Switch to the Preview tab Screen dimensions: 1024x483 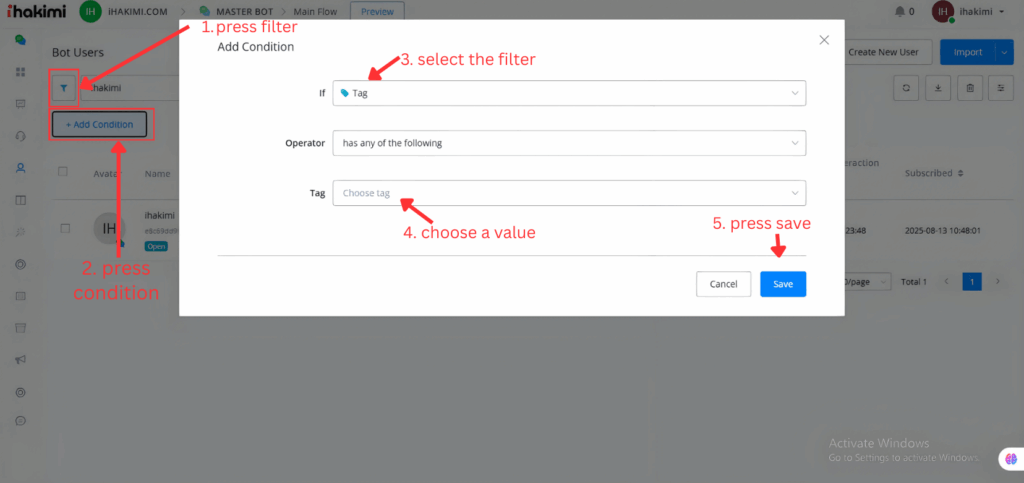tap(377, 12)
